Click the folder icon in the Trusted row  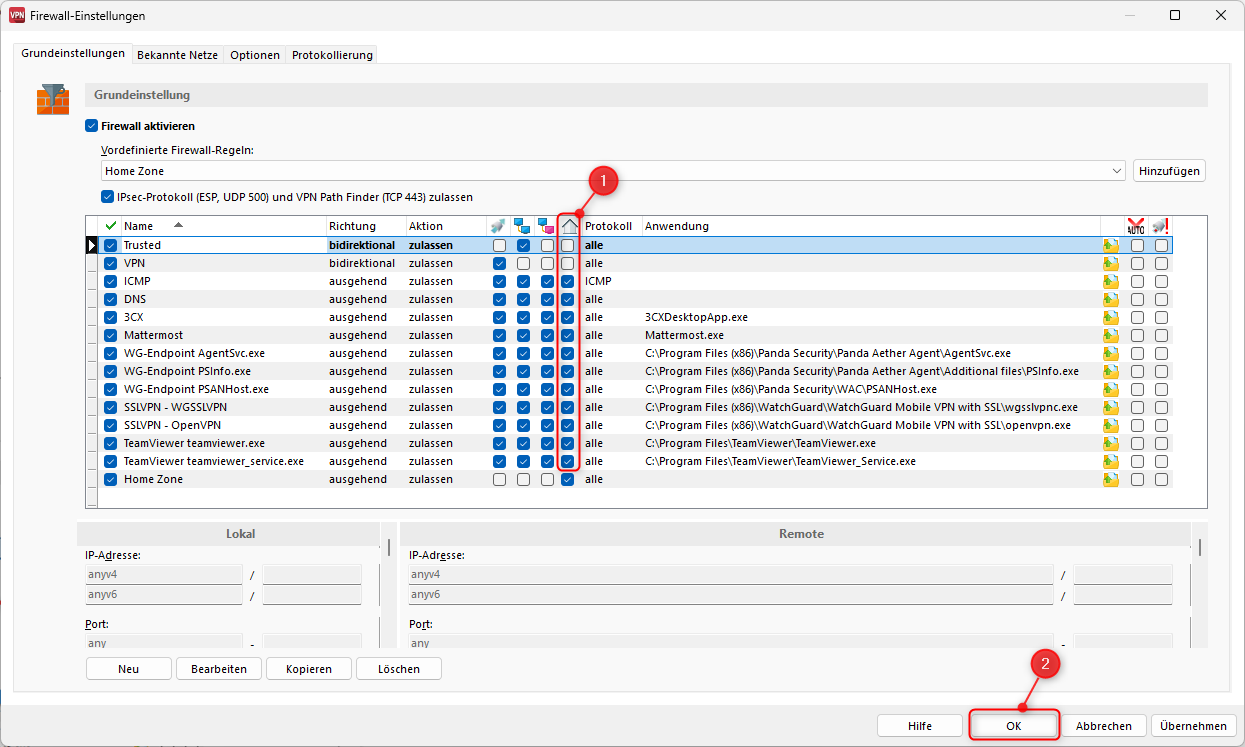(x=1111, y=245)
